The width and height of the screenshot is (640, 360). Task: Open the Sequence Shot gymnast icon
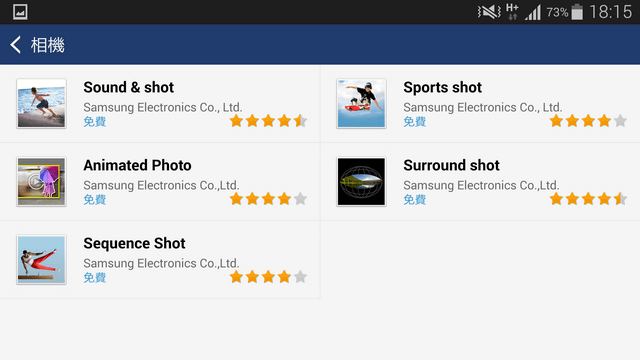point(41,260)
